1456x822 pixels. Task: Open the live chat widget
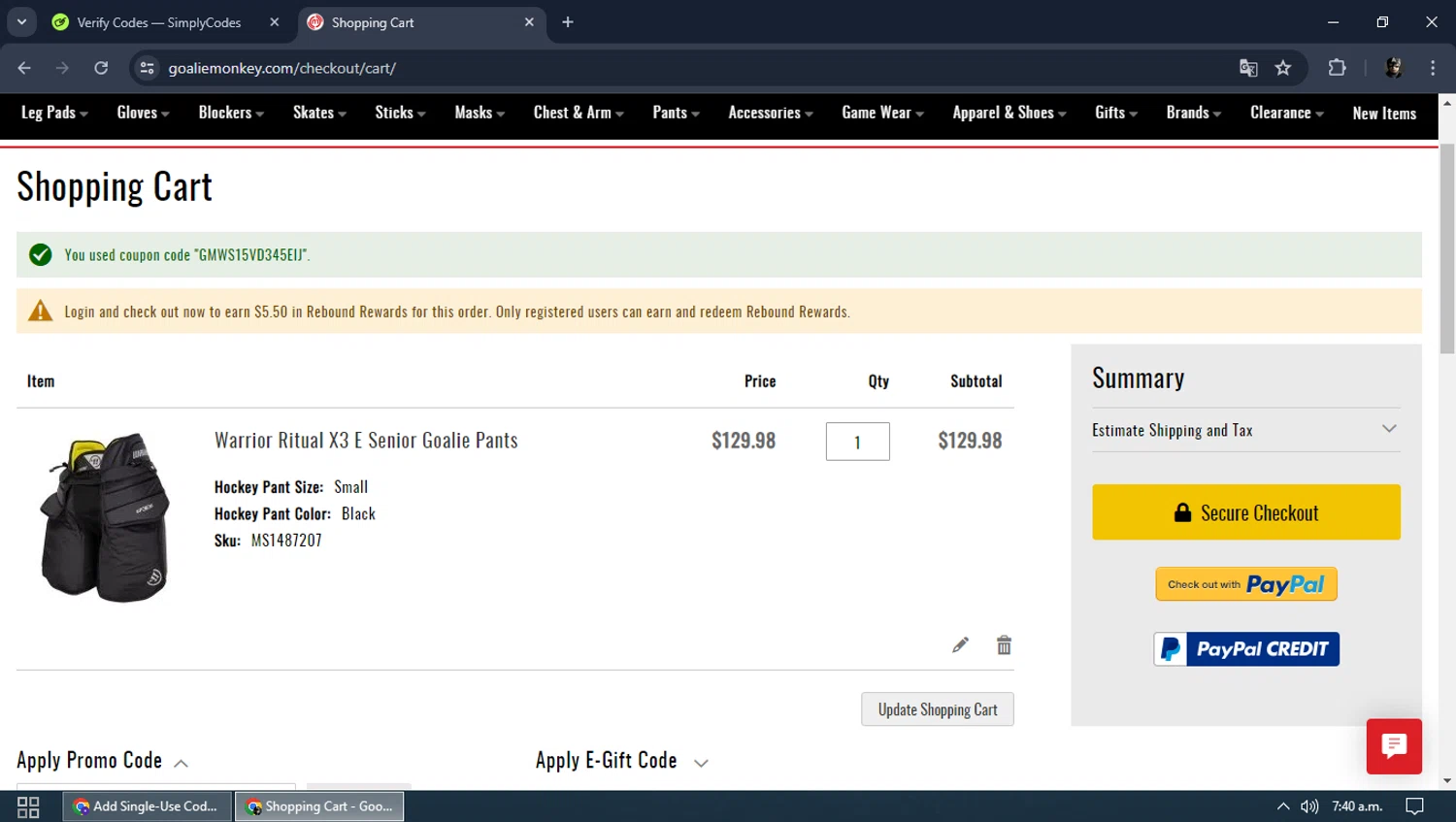click(1394, 746)
